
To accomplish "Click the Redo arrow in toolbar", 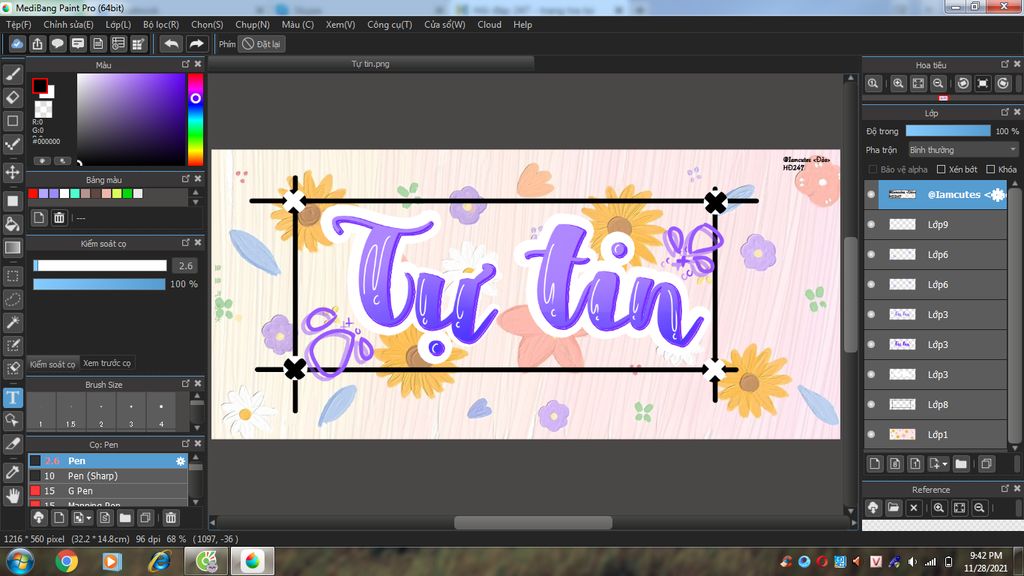I will [x=196, y=44].
